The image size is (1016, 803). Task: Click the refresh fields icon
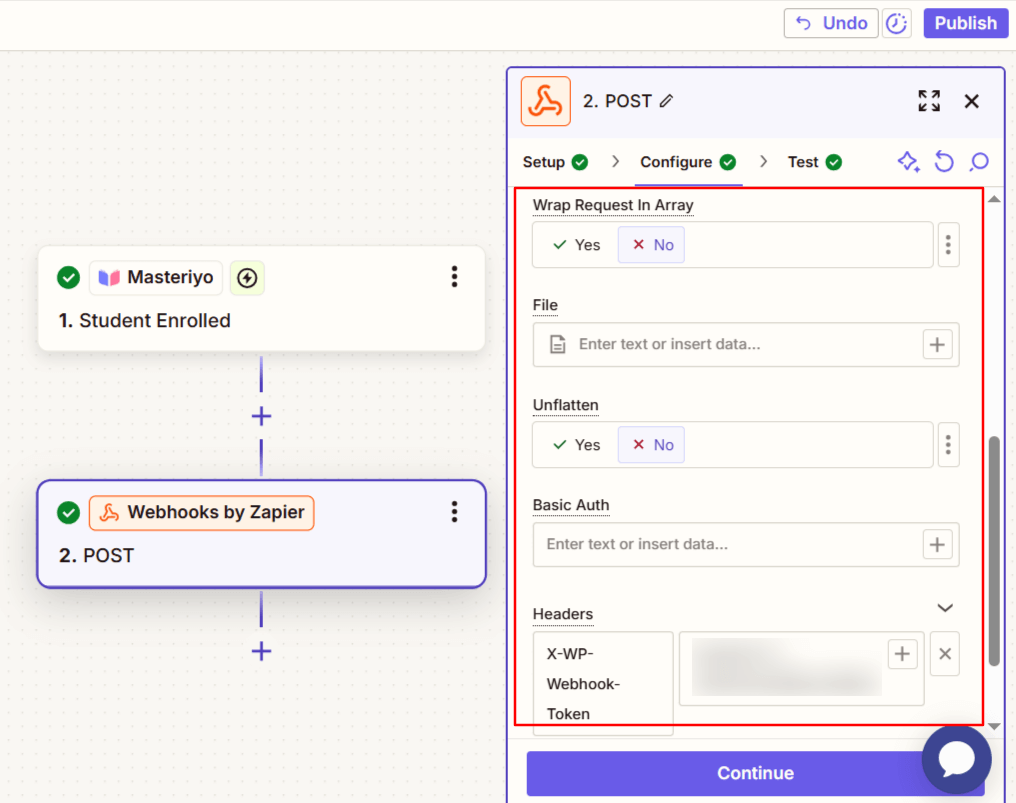click(944, 162)
